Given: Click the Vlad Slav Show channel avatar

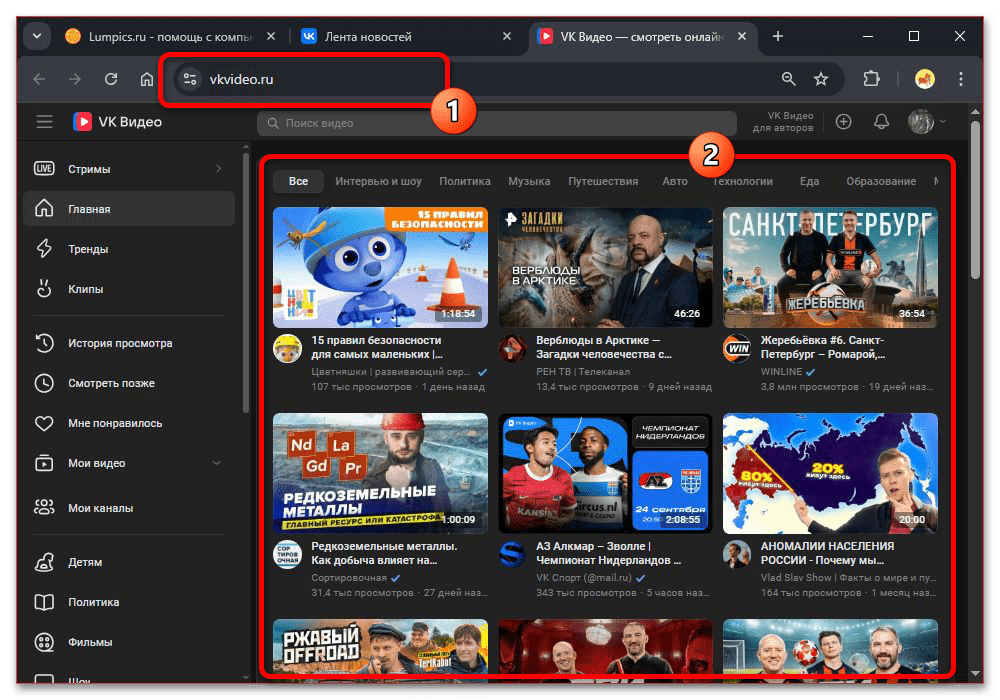Looking at the screenshot, I should click(737, 554).
